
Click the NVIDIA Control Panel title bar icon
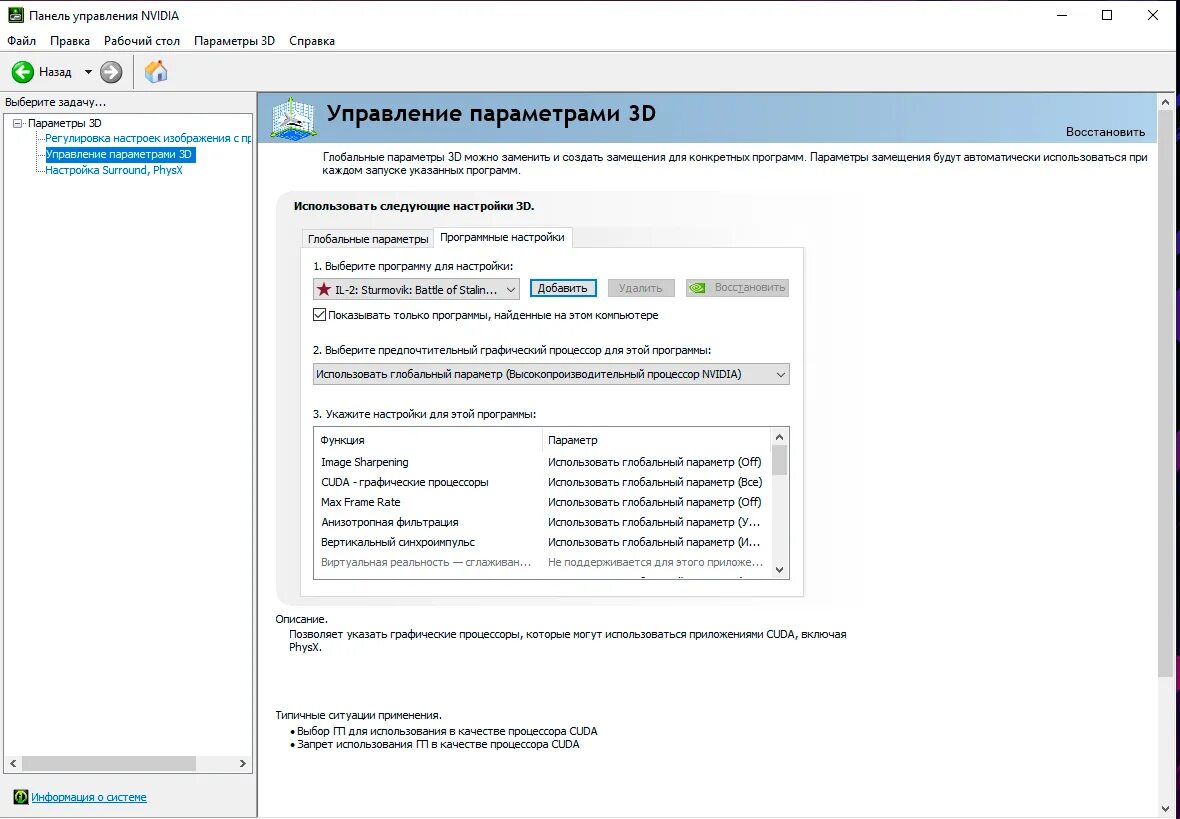click(x=15, y=15)
